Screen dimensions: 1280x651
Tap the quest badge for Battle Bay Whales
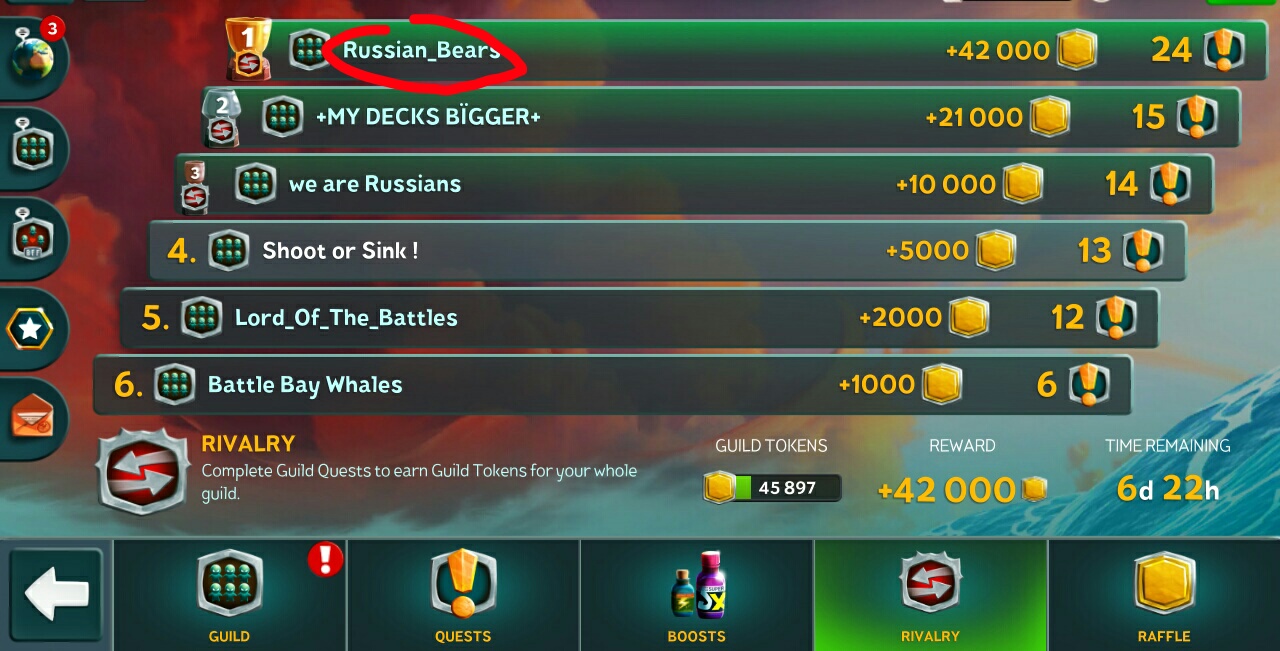(1089, 384)
